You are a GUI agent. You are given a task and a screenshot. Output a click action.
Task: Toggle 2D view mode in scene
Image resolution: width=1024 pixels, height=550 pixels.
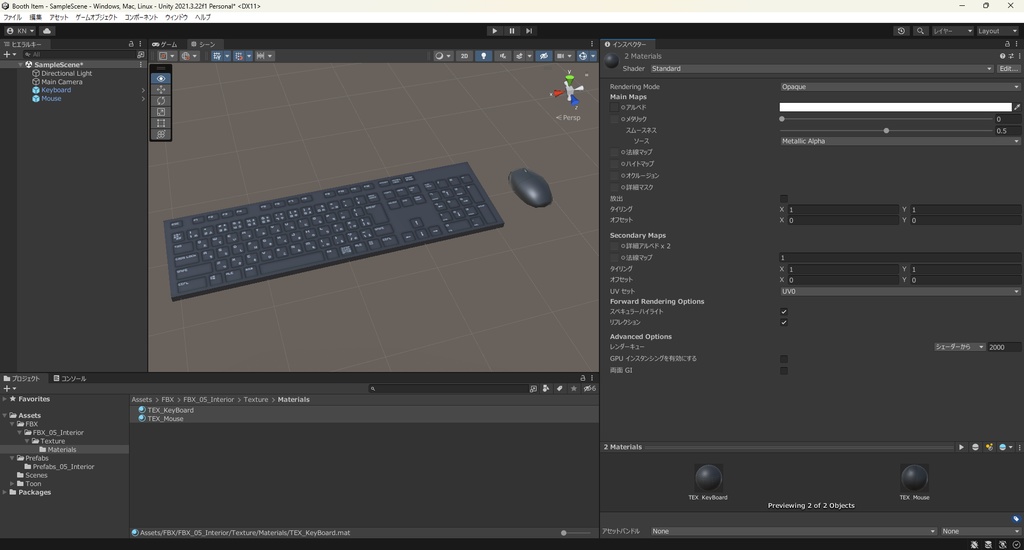(464, 56)
